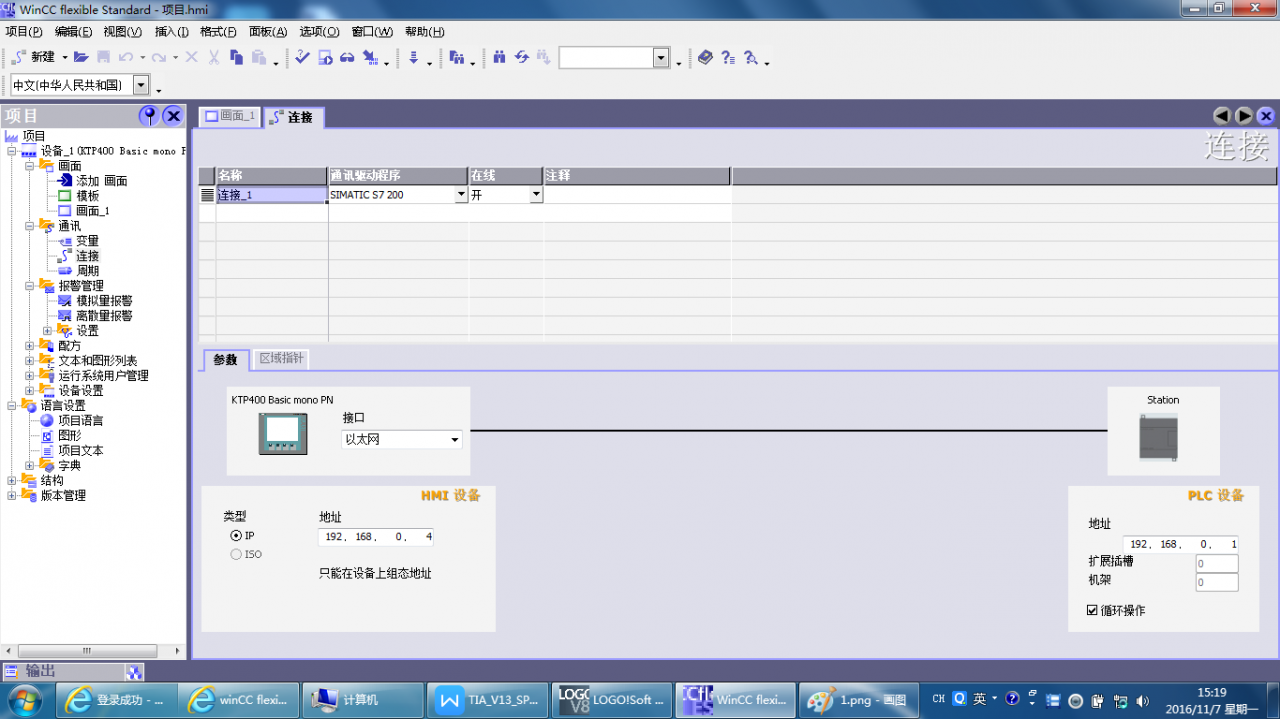Open 项目(P) menu
1280x719 pixels.
coord(24,32)
